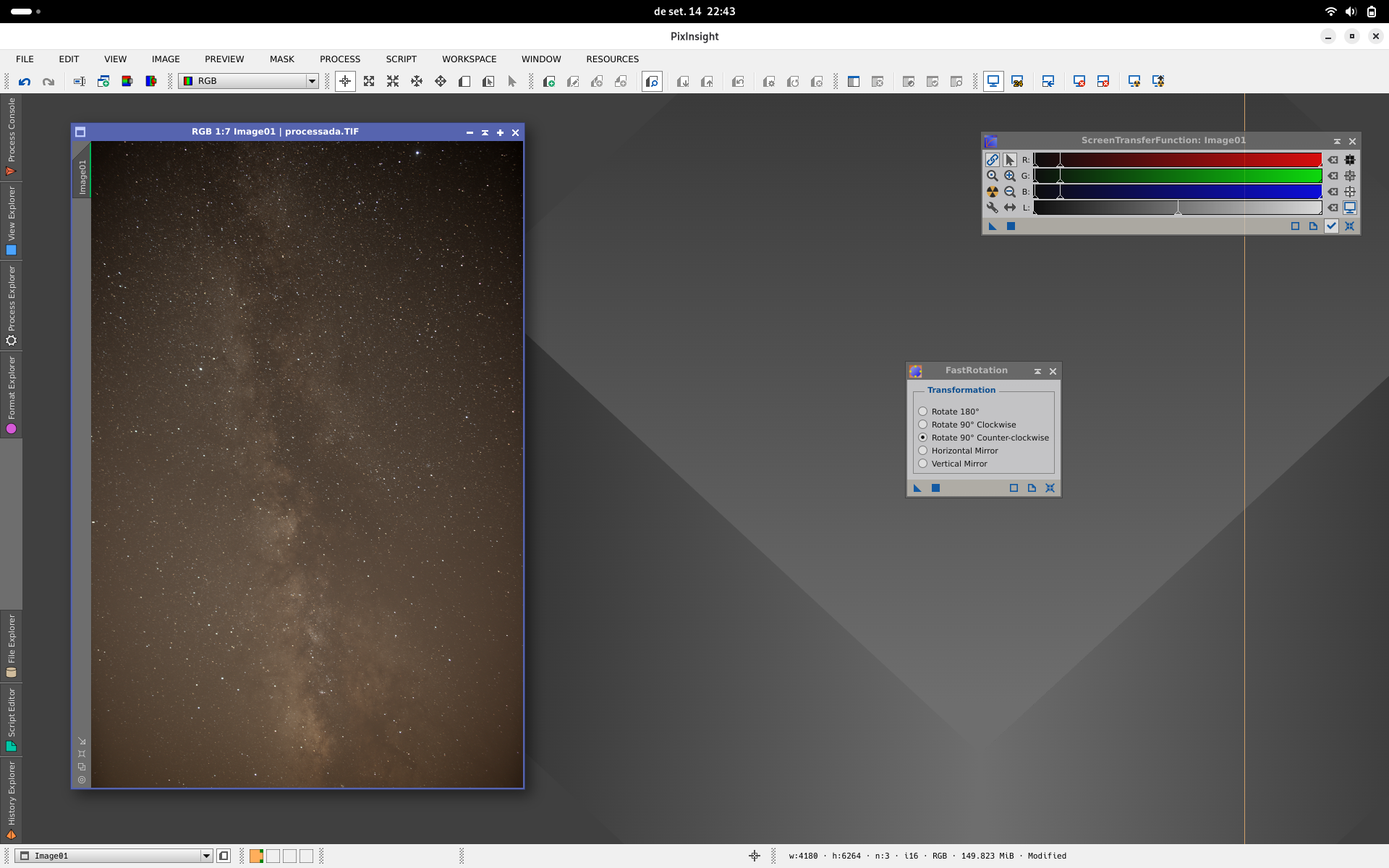Open the History Explorer side tab
The image size is (1389, 868).
pyautogui.click(x=11, y=800)
